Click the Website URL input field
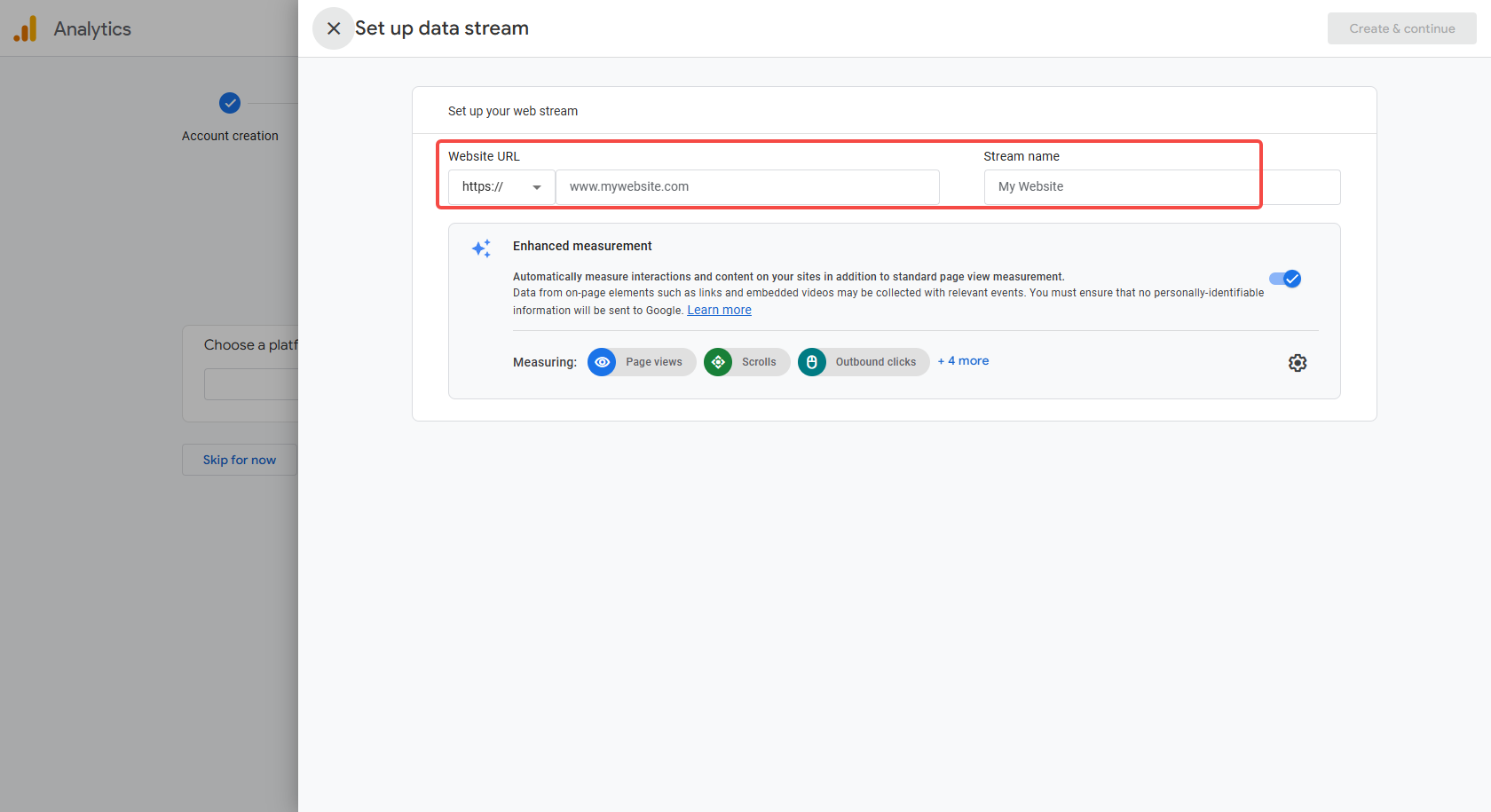This screenshot has height=812, width=1491. click(747, 187)
